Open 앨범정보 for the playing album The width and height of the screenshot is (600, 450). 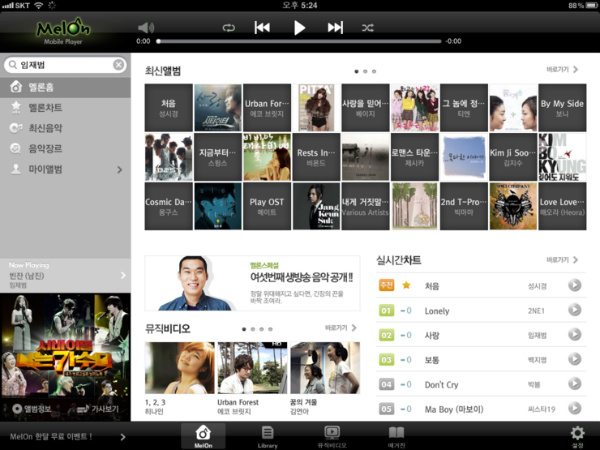[33, 409]
